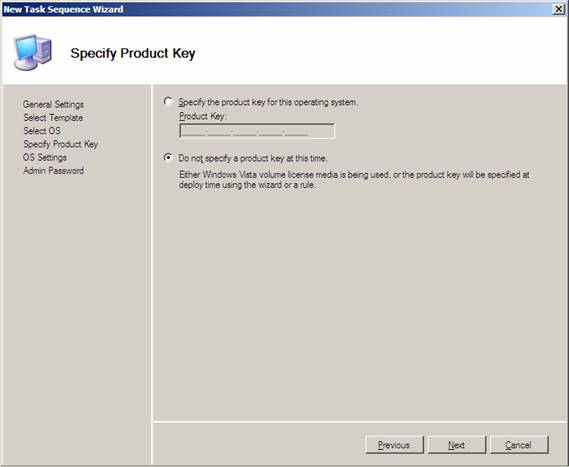569x467 pixels.
Task: Go to General Settings step
Action: (53, 105)
